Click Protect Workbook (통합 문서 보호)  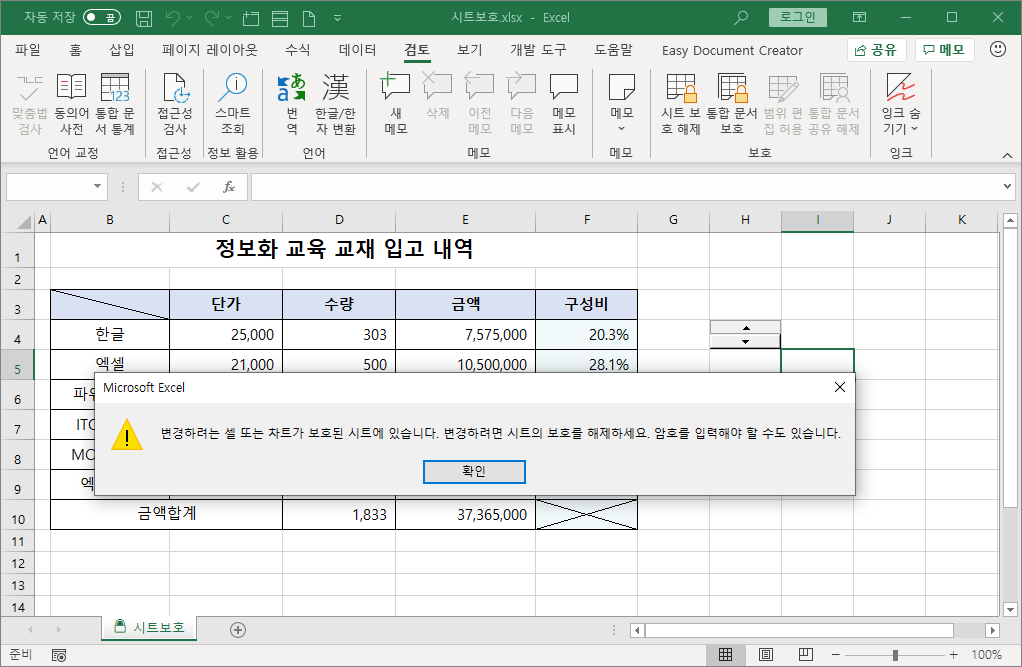(x=732, y=104)
